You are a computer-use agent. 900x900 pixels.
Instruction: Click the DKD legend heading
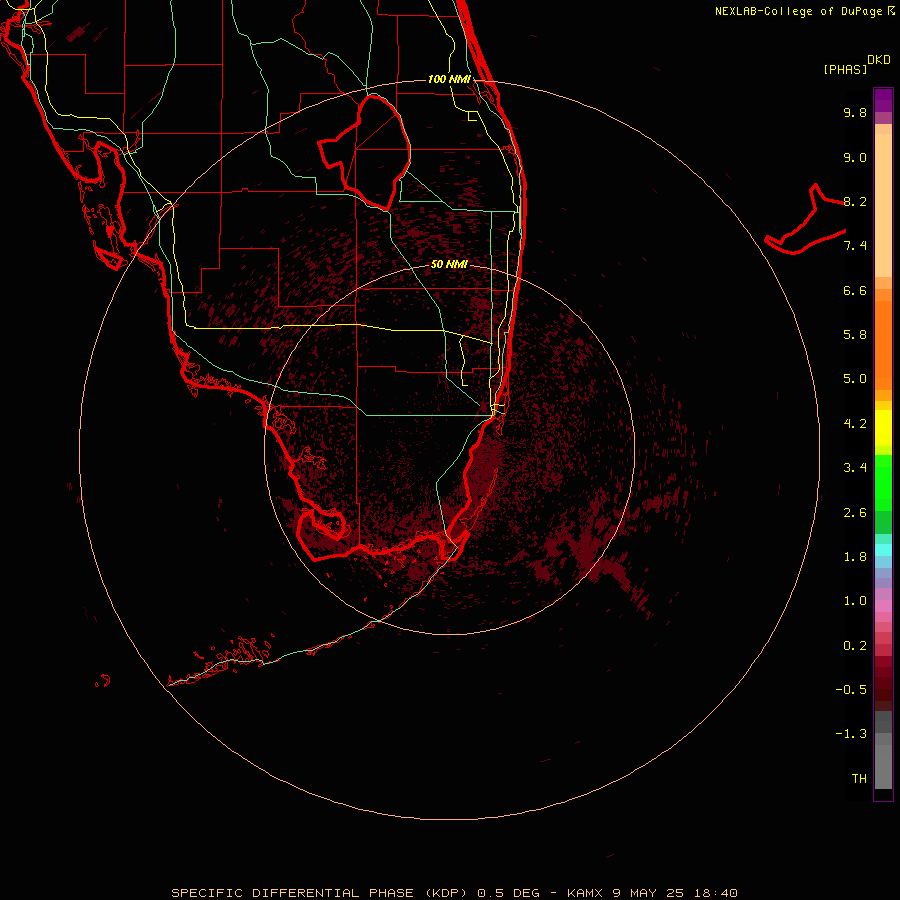tap(879, 60)
